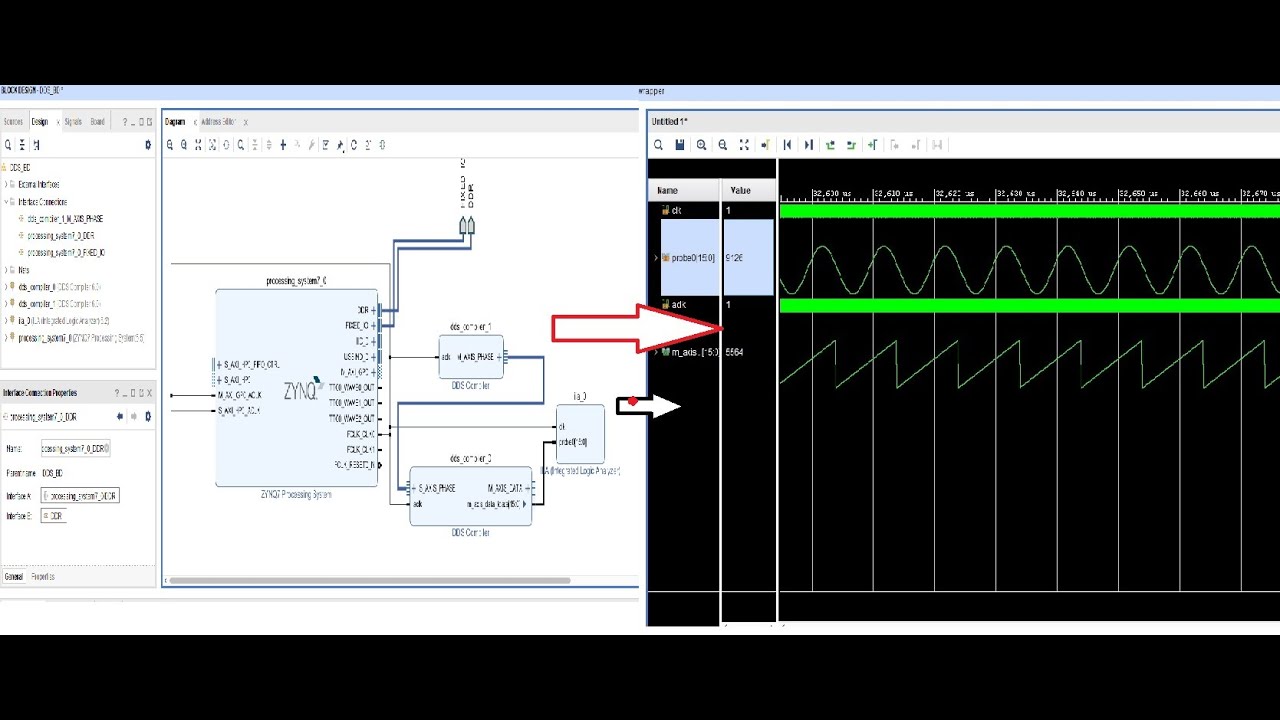
Task: Switch to Sources tab
Action: pyautogui.click(x=13, y=122)
